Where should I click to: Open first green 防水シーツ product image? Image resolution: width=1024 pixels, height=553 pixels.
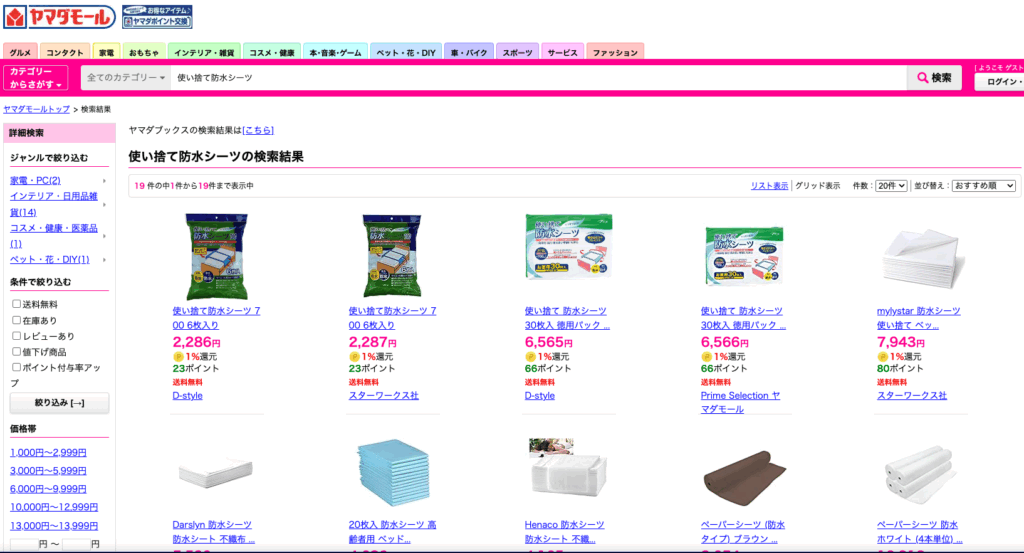click(216, 256)
